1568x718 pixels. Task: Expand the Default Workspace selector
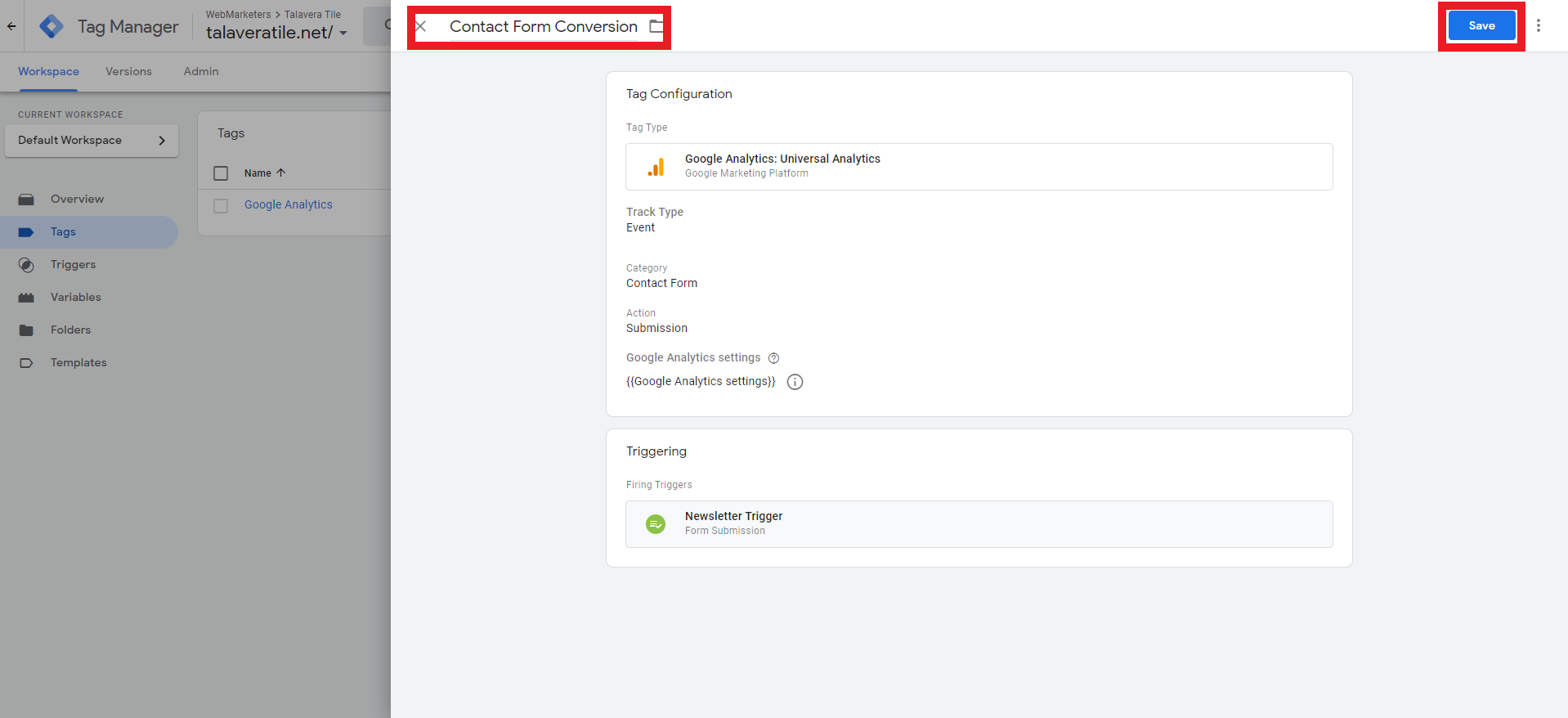pyautogui.click(x=92, y=141)
